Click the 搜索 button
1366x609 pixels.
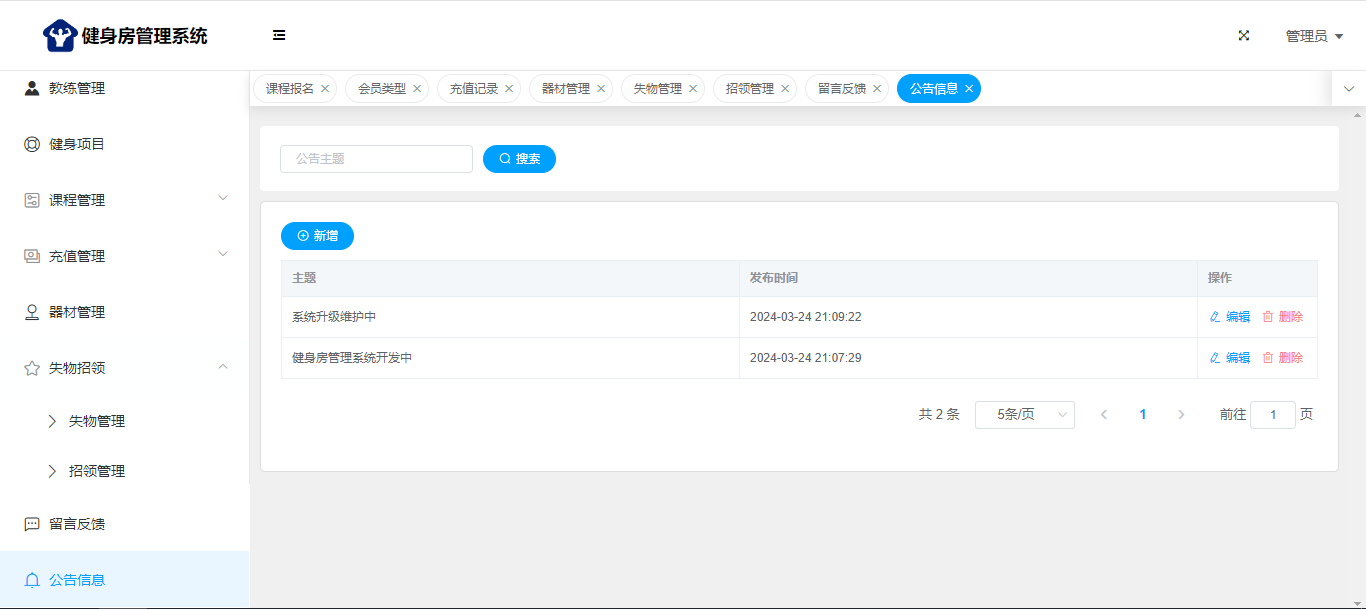coord(519,159)
